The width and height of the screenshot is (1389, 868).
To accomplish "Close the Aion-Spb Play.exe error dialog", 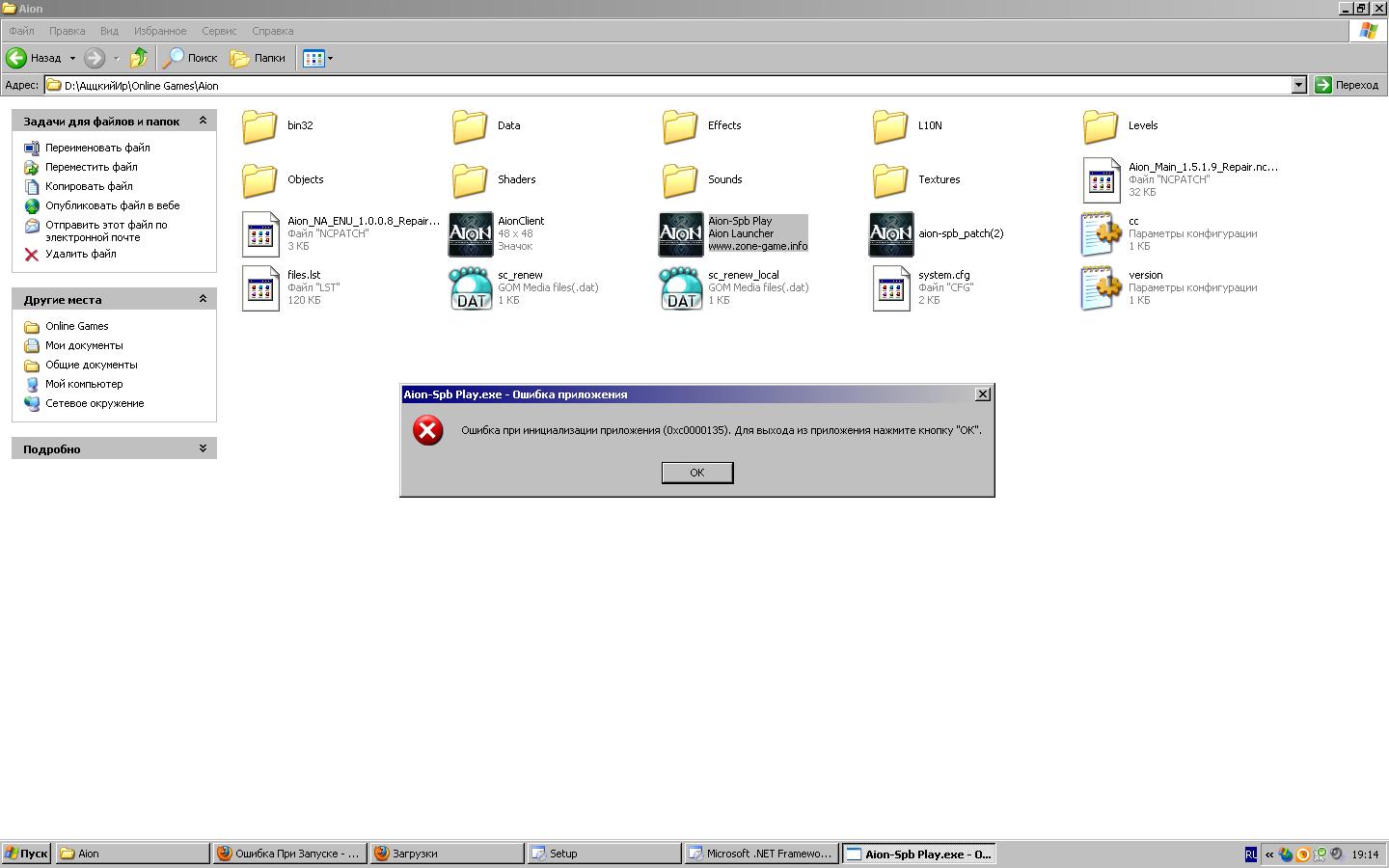I will pos(983,393).
